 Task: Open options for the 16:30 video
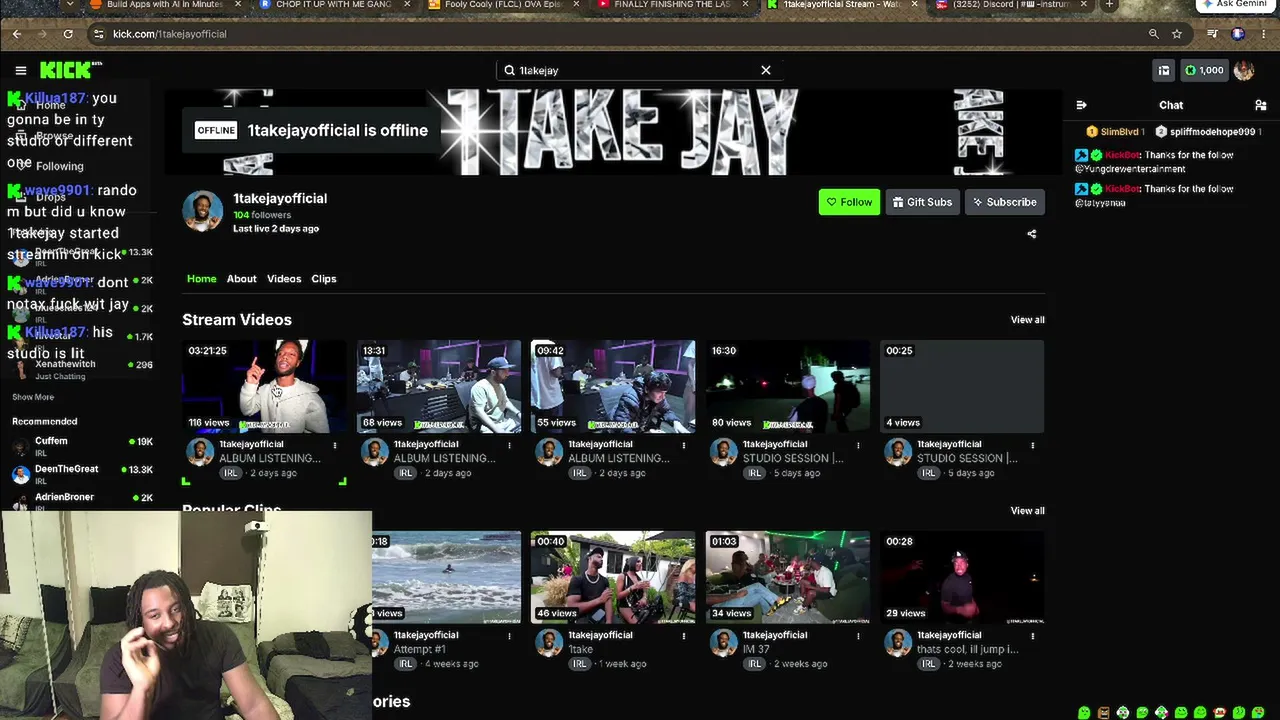858,445
